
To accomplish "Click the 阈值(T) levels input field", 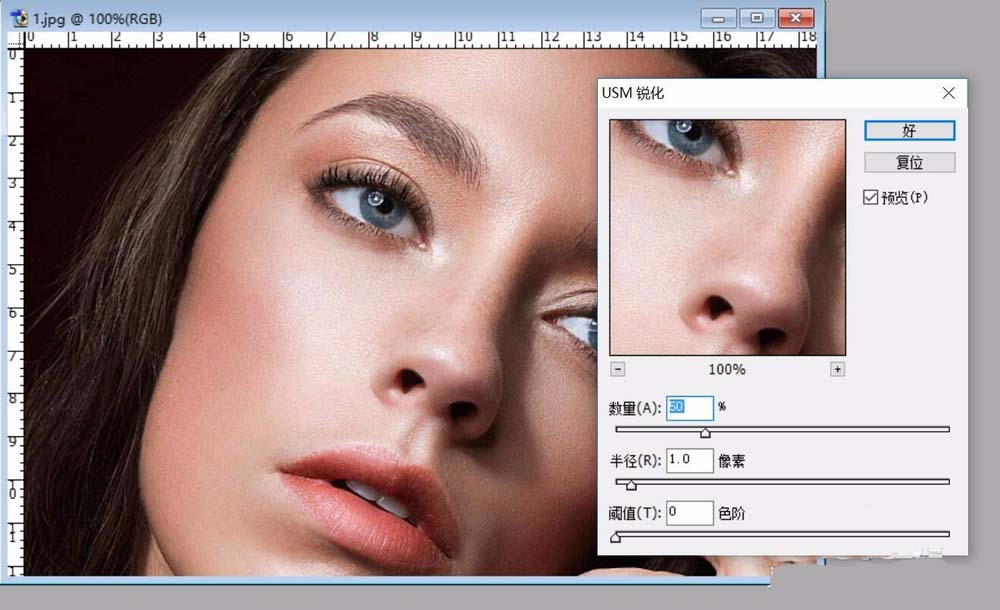I will pyautogui.click(x=688, y=513).
